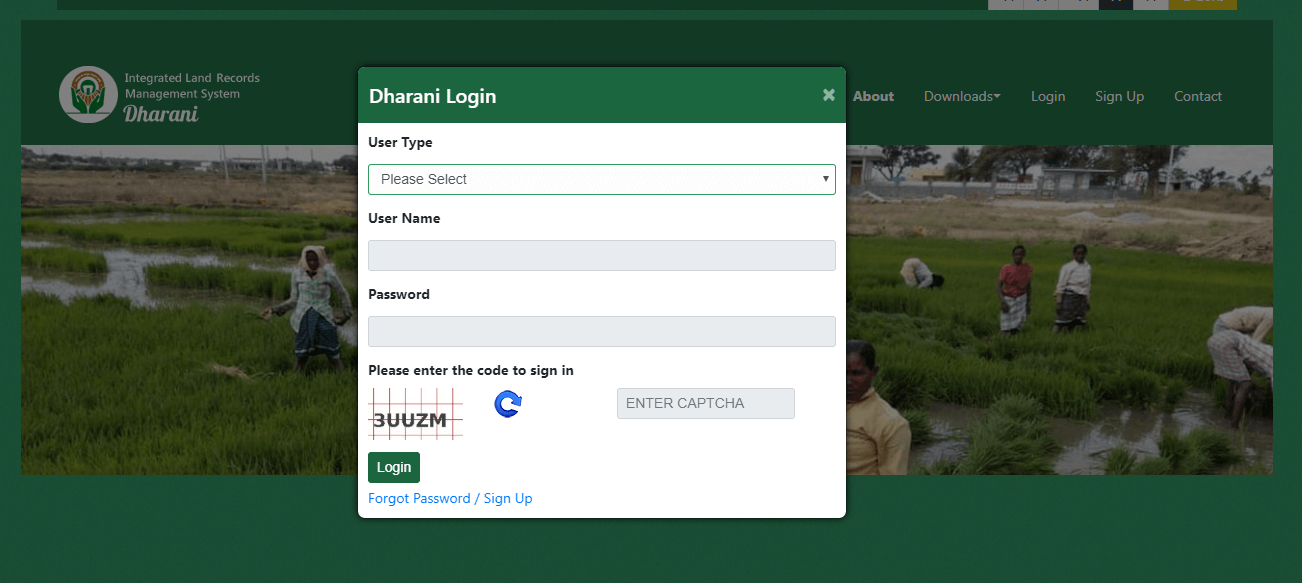Go to the Contact page
The width and height of the screenshot is (1302, 583).
(x=1197, y=96)
